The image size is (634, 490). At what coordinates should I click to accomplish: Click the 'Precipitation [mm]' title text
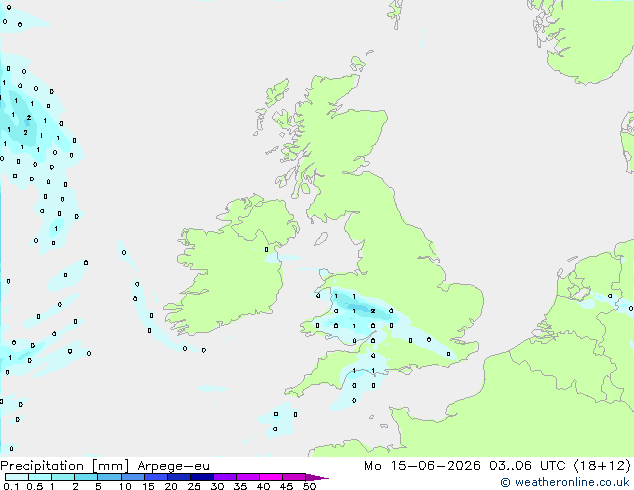[x=65, y=466]
